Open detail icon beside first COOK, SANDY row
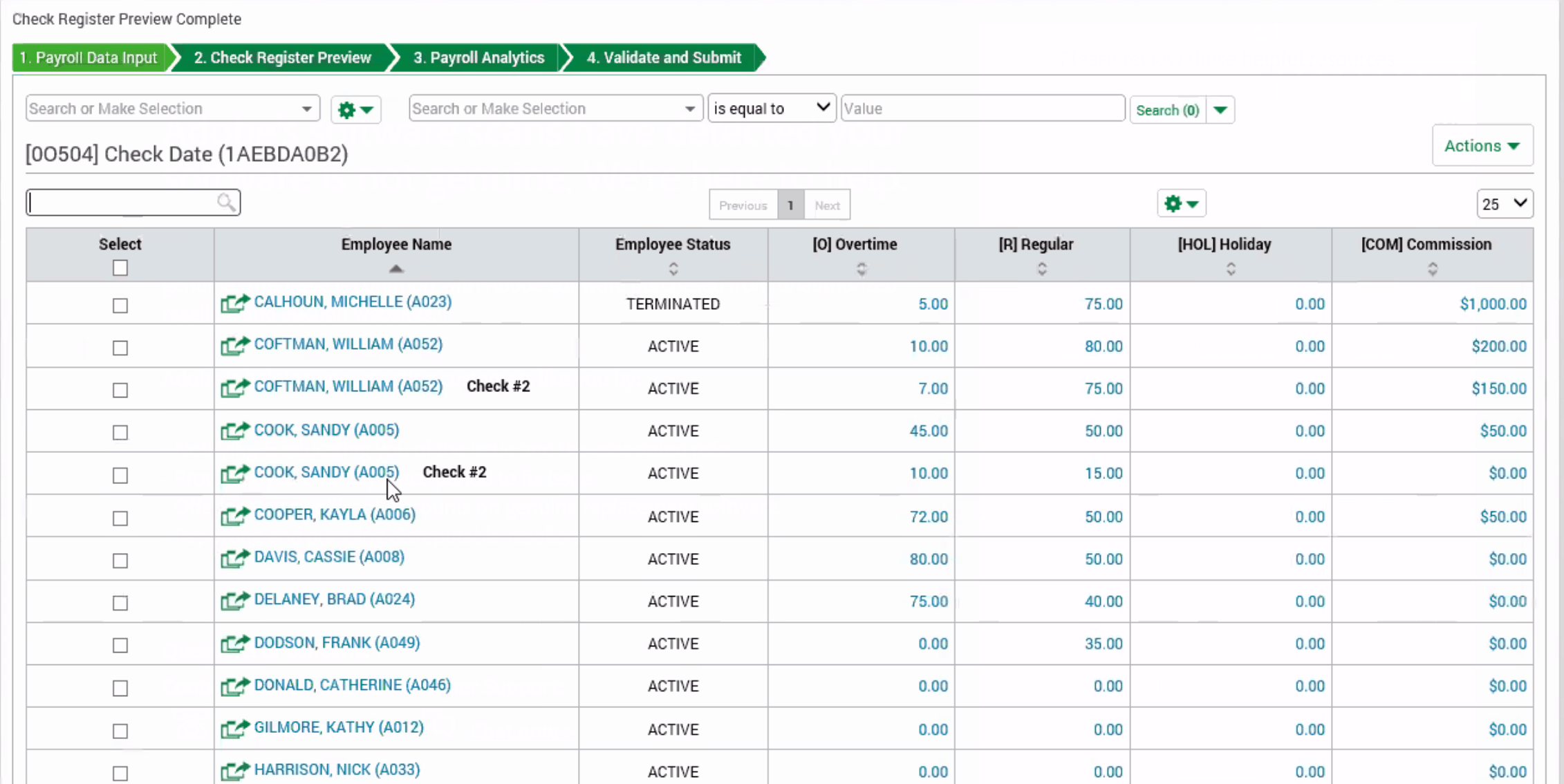 point(235,431)
